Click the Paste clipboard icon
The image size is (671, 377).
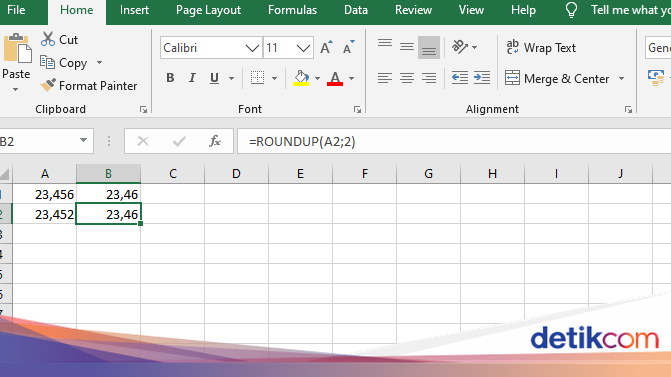(x=17, y=48)
